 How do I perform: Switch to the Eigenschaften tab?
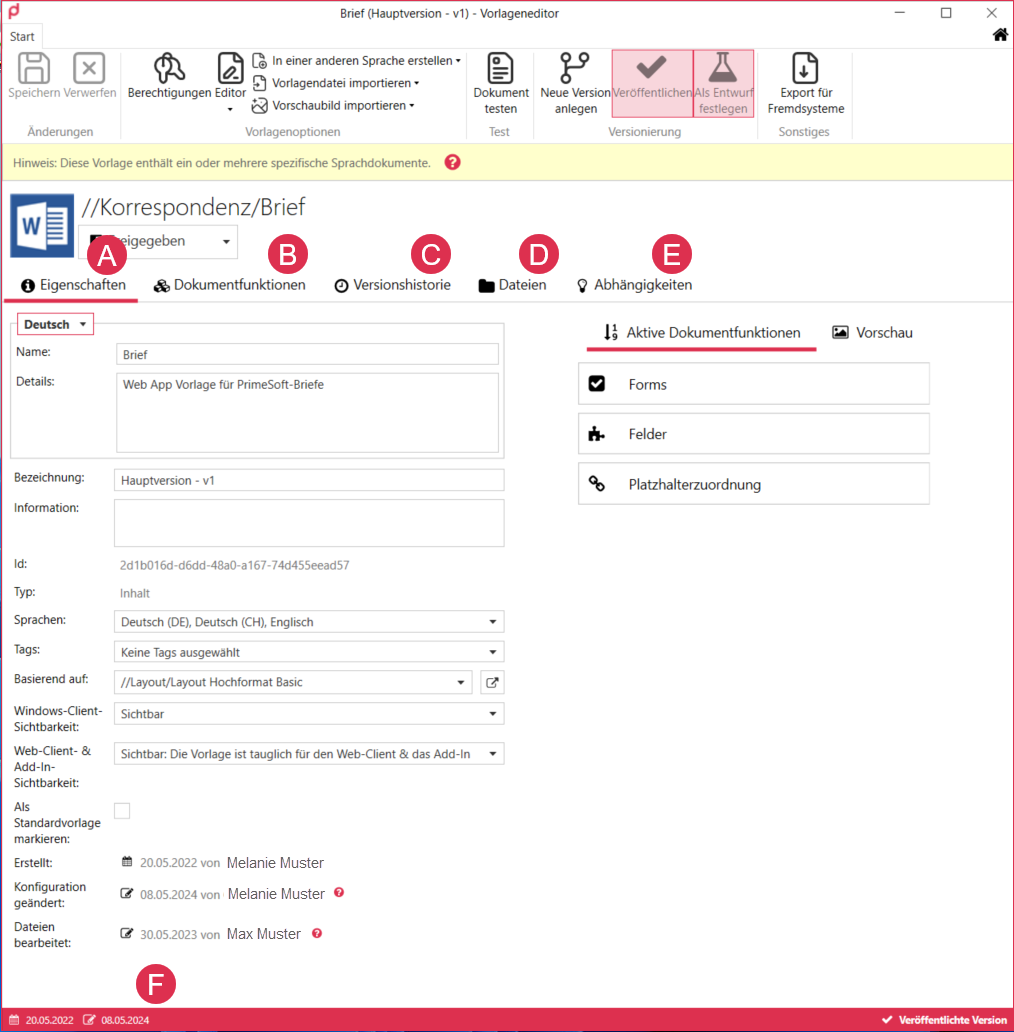[73, 285]
